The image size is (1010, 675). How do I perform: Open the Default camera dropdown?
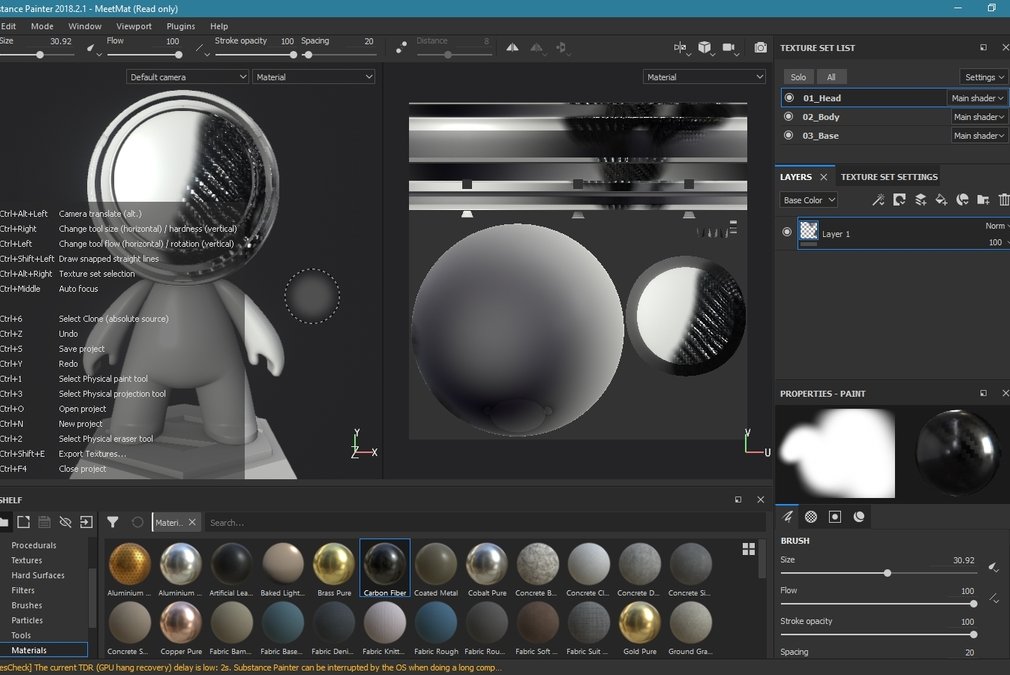click(187, 77)
